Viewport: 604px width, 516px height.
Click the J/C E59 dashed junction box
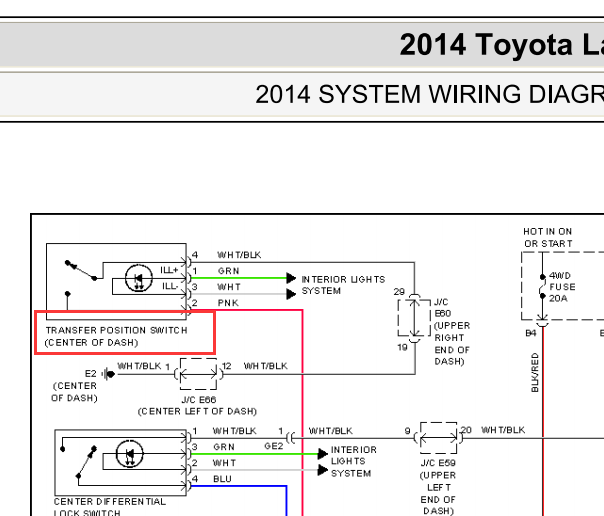click(438, 438)
